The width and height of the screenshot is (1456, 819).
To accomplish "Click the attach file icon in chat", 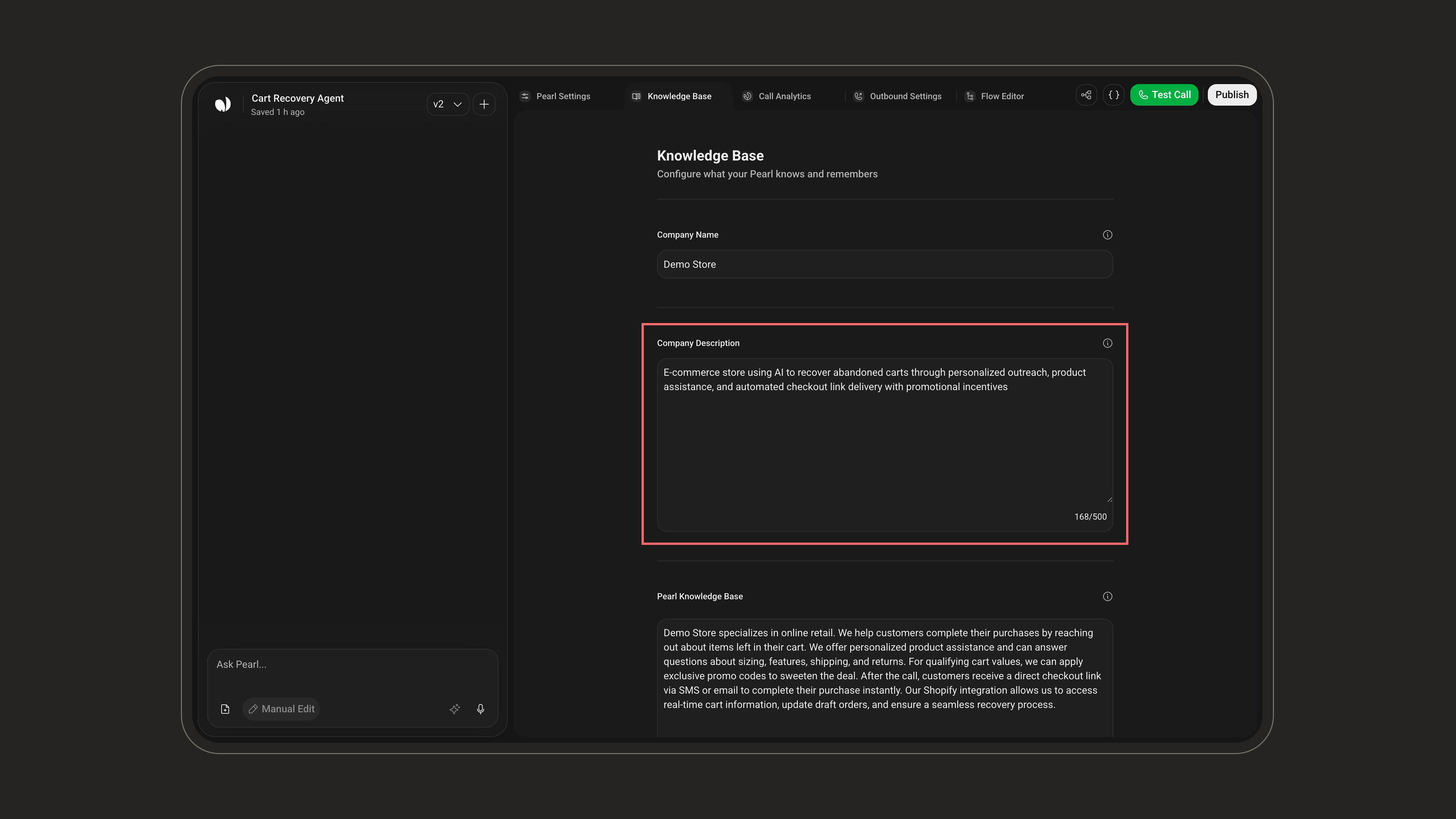I will pyautogui.click(x=225, y=709).
